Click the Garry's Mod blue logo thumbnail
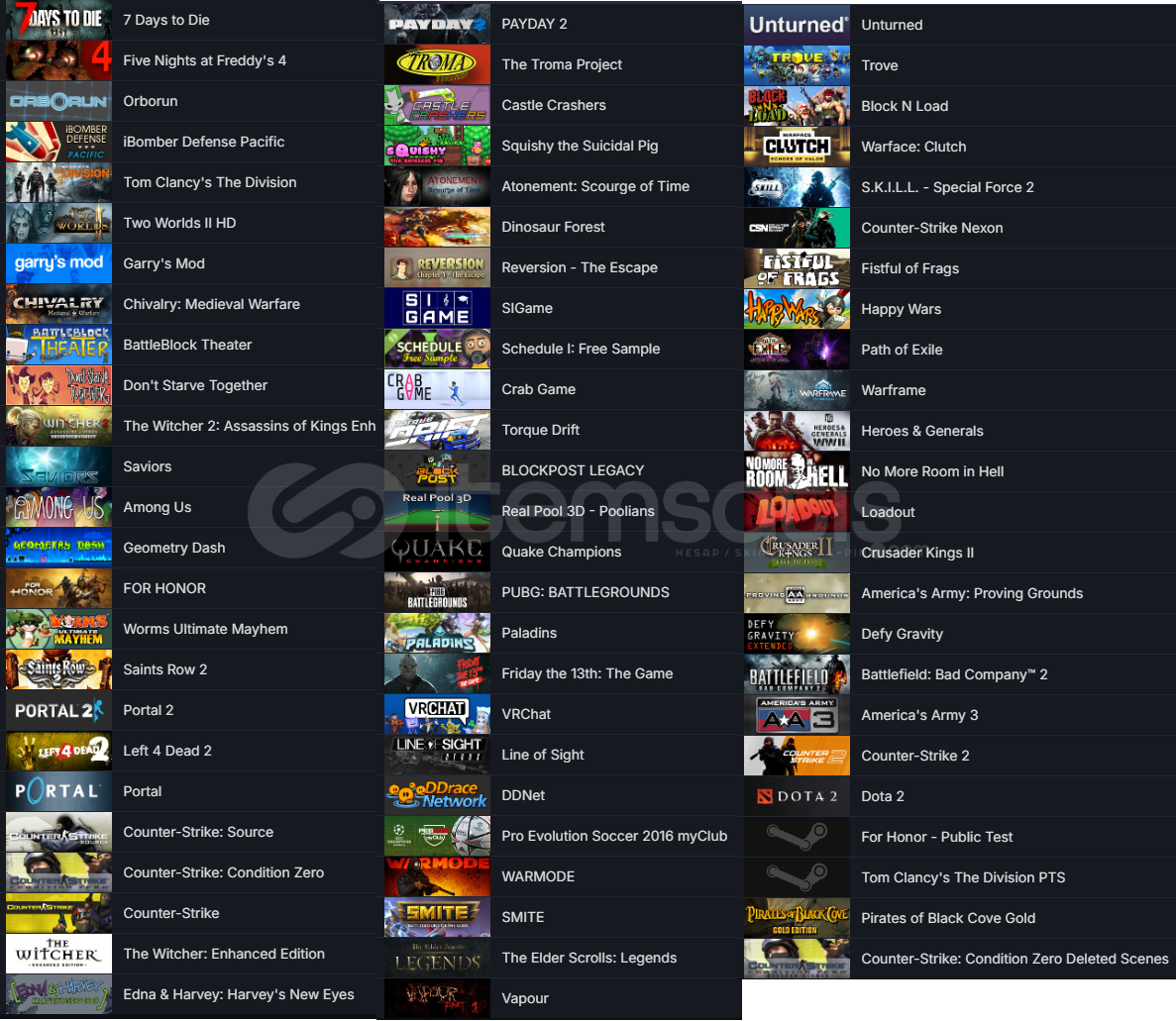The width and height of the screenshot is (1176, 1021). [x=59, y=263]
